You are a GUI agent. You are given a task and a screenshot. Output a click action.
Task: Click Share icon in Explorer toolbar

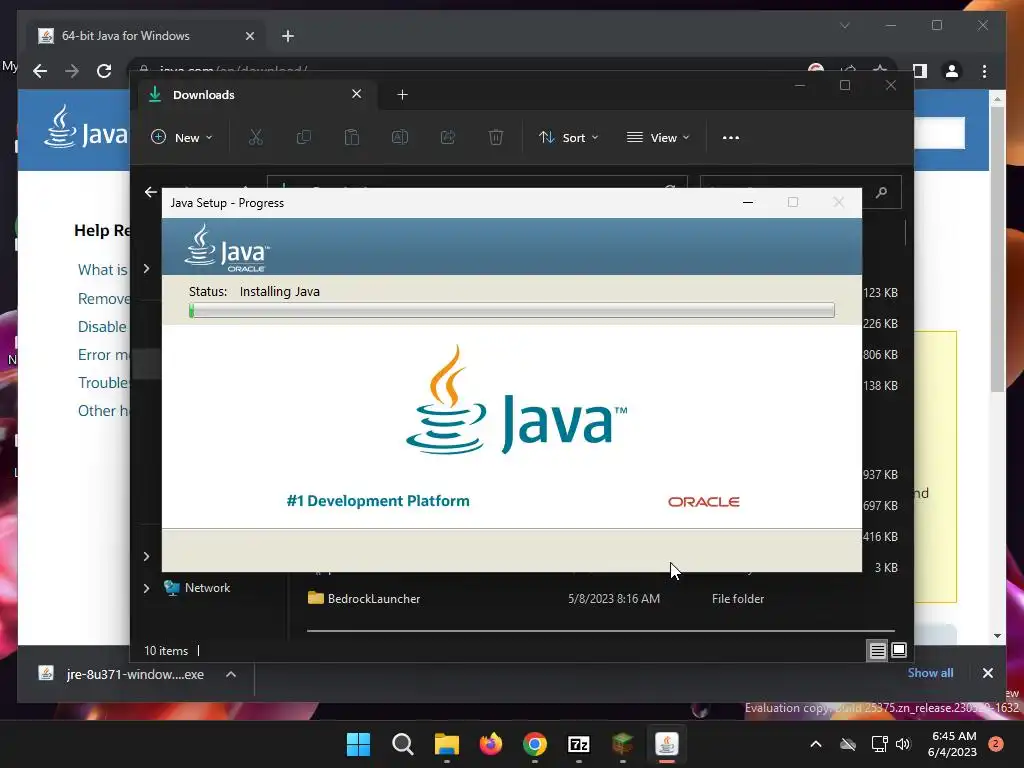(x=448, y=137)
